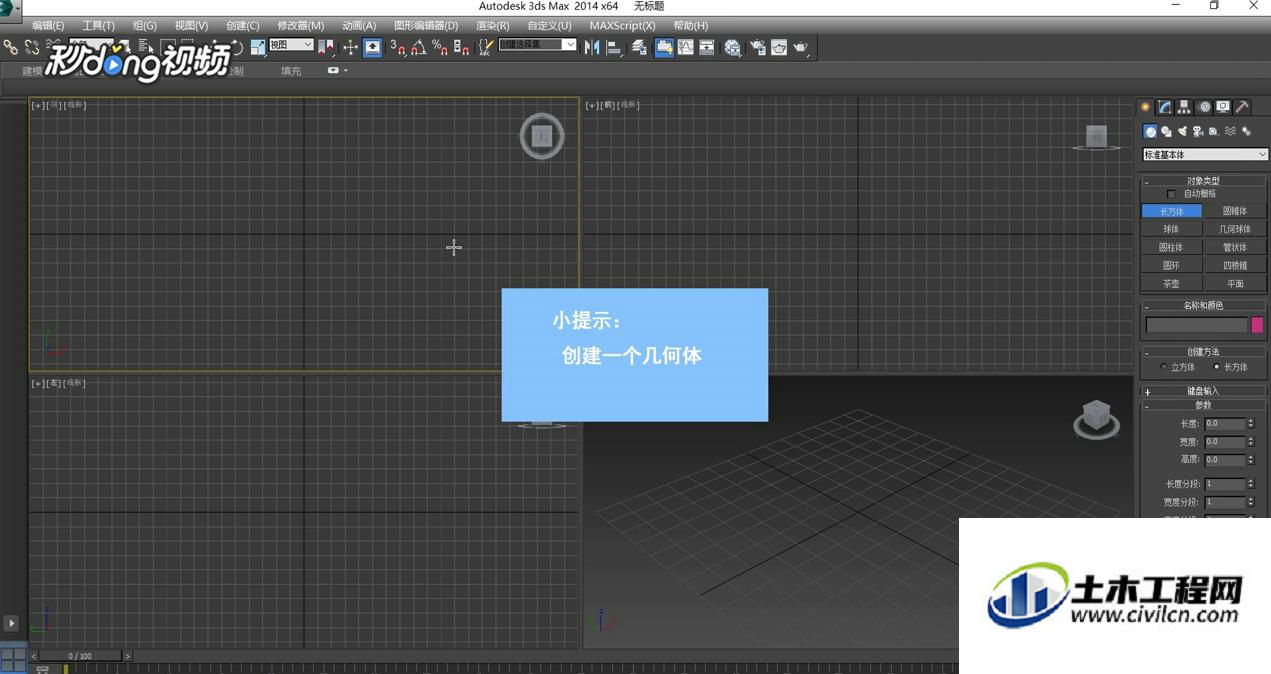Open the MAXScript(X) menu
Image resolution: width=1271 pixels, height=674 pixels.
pyautogui.click(x=622, y=26)
